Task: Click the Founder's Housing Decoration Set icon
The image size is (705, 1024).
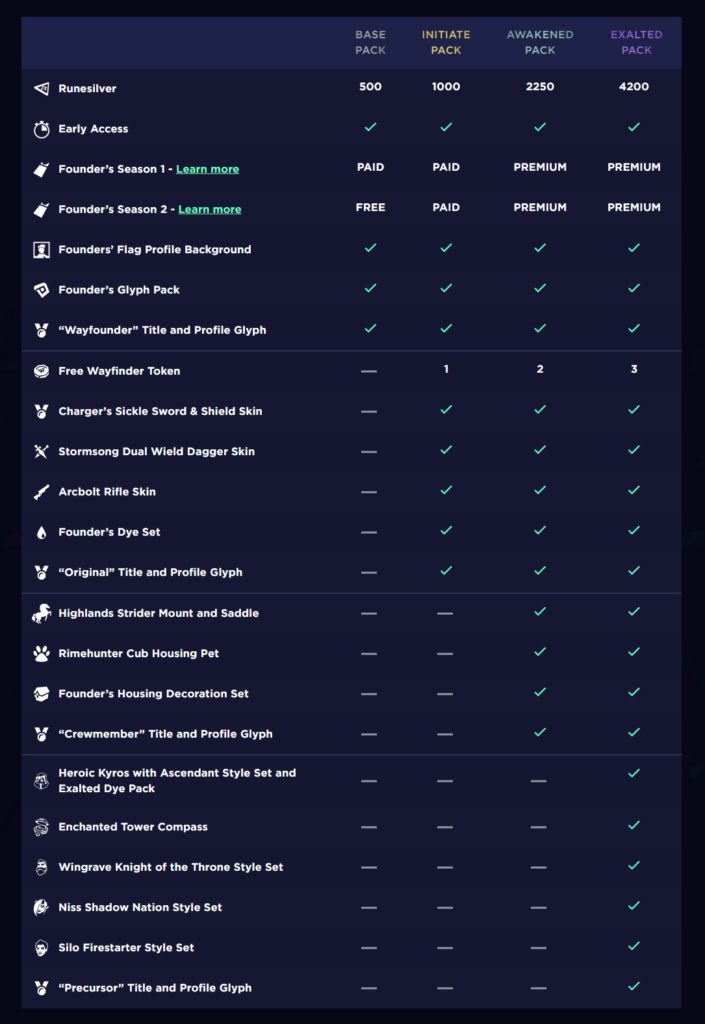Action: click(41, 694)
